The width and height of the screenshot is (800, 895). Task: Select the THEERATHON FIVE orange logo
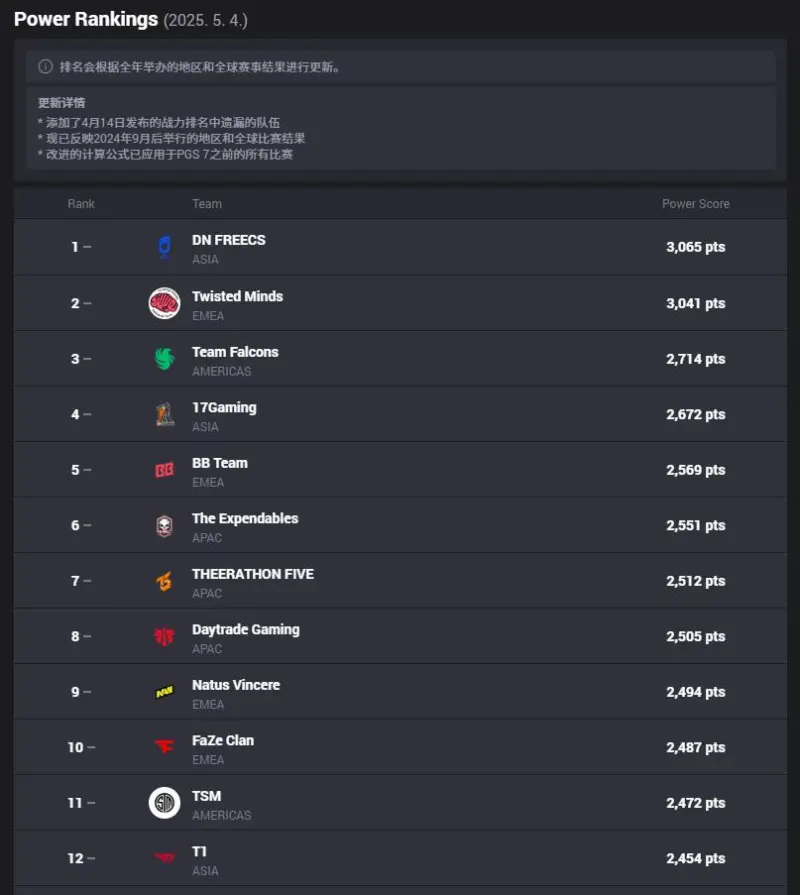click(x=164, y=581)
